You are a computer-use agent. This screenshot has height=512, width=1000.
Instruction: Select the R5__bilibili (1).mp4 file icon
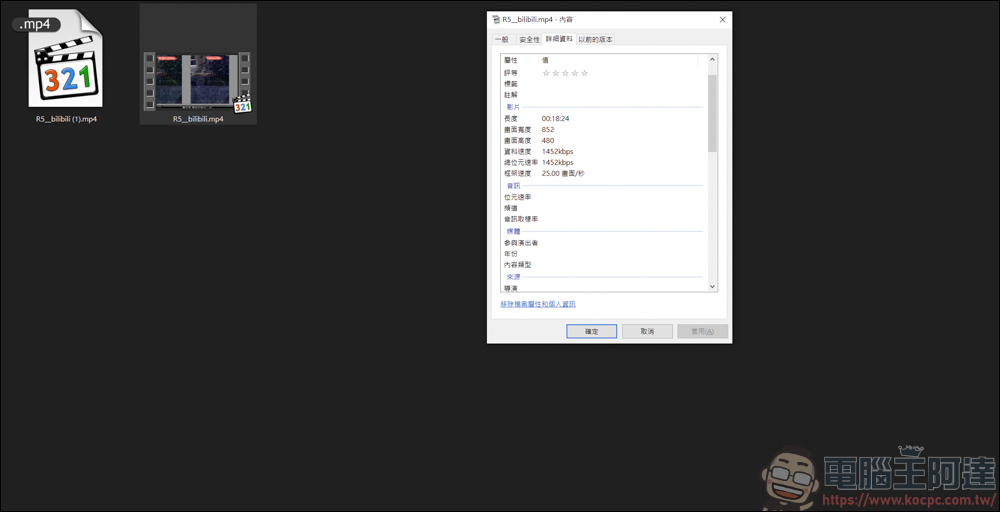(x=66, y=66)
